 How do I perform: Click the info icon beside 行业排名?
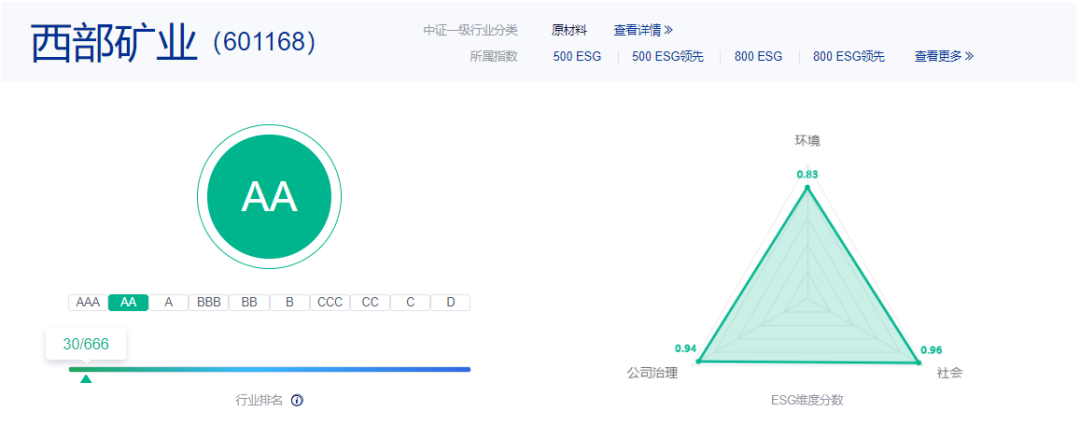click(x=297, y=400)
